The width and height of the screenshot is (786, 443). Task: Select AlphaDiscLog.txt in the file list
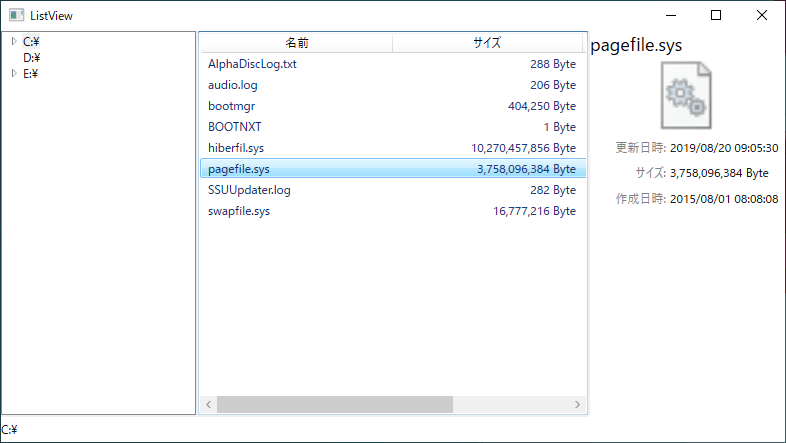click(393, 64)
